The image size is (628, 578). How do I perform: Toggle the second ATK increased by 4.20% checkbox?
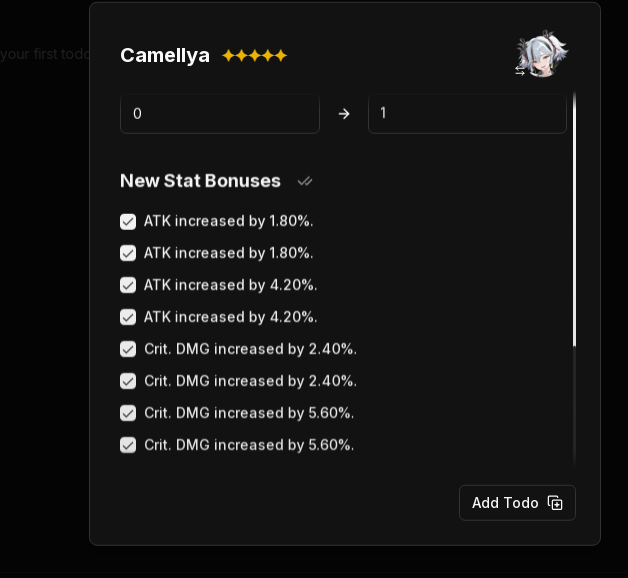tap(128, 317)
